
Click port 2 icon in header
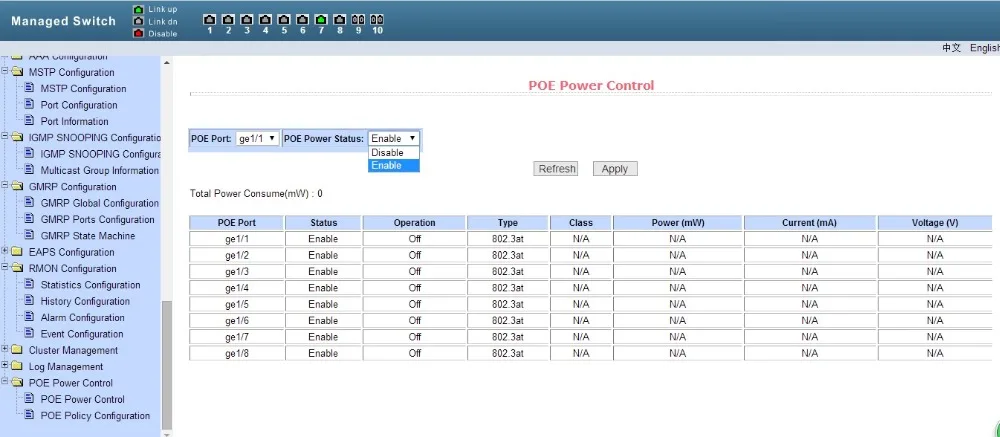[x=228, y=20]
